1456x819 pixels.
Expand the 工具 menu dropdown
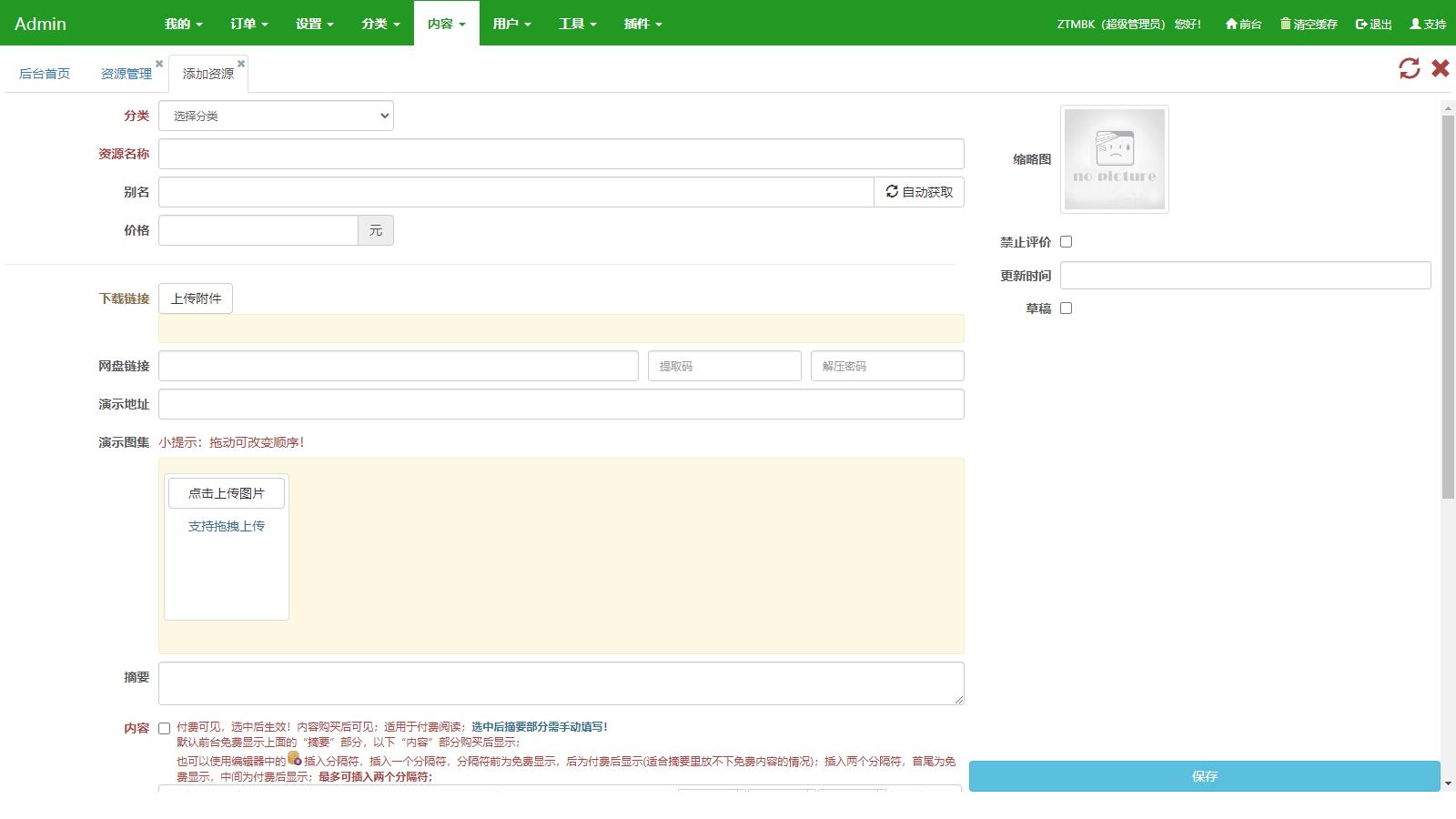tap(577, 24)
